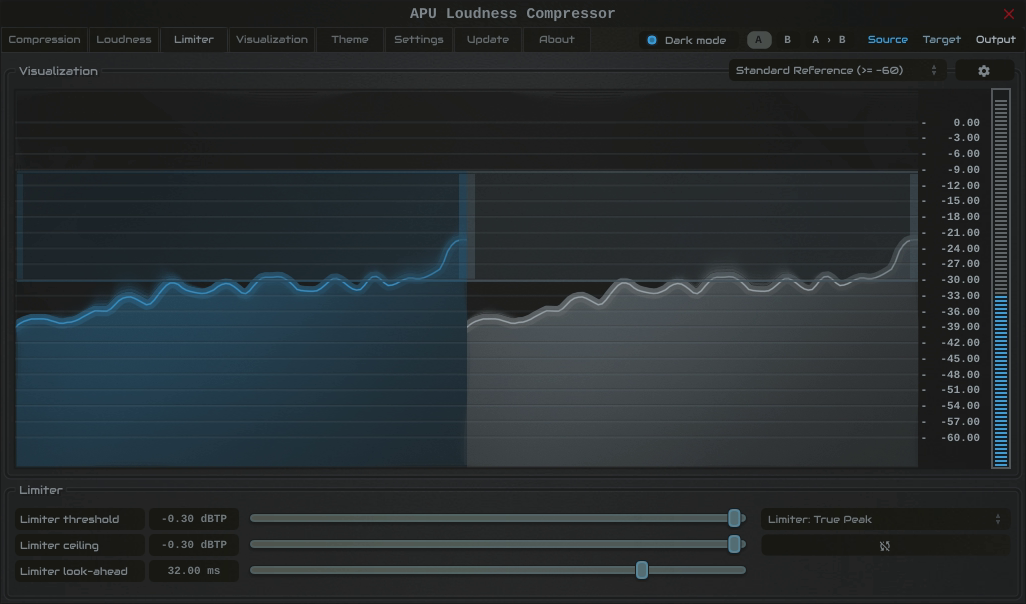1026x604 pixels.
Task: Show the Source signal view
Action: pos(887,40)
